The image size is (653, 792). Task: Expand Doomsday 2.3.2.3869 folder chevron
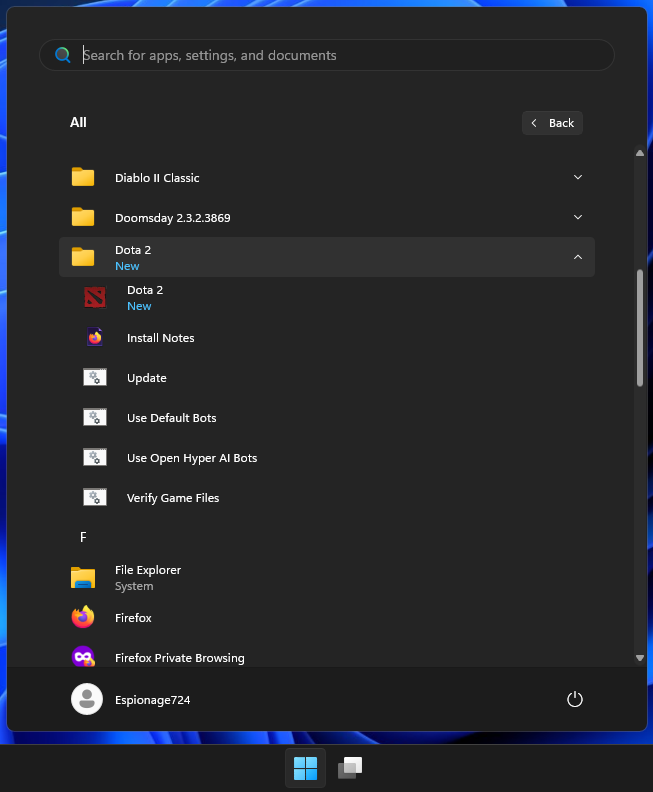[577, 218]
